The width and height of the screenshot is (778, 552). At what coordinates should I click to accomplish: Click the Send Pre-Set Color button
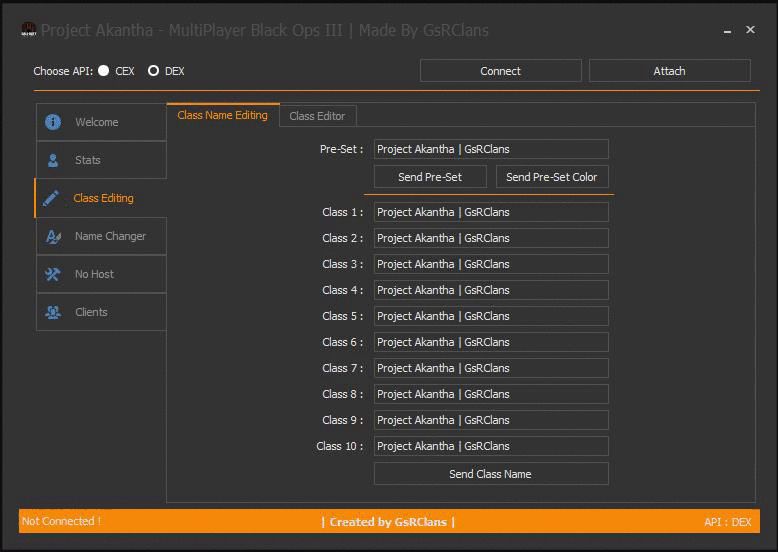tap(552, 177)
